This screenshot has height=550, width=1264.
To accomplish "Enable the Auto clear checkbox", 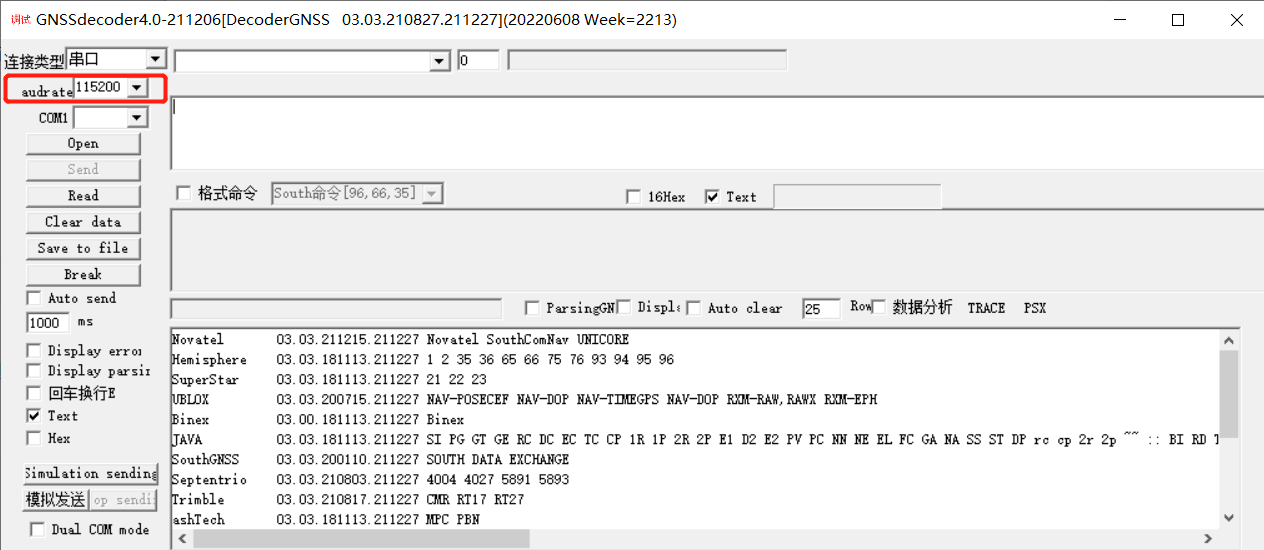I will click(694, 308).
